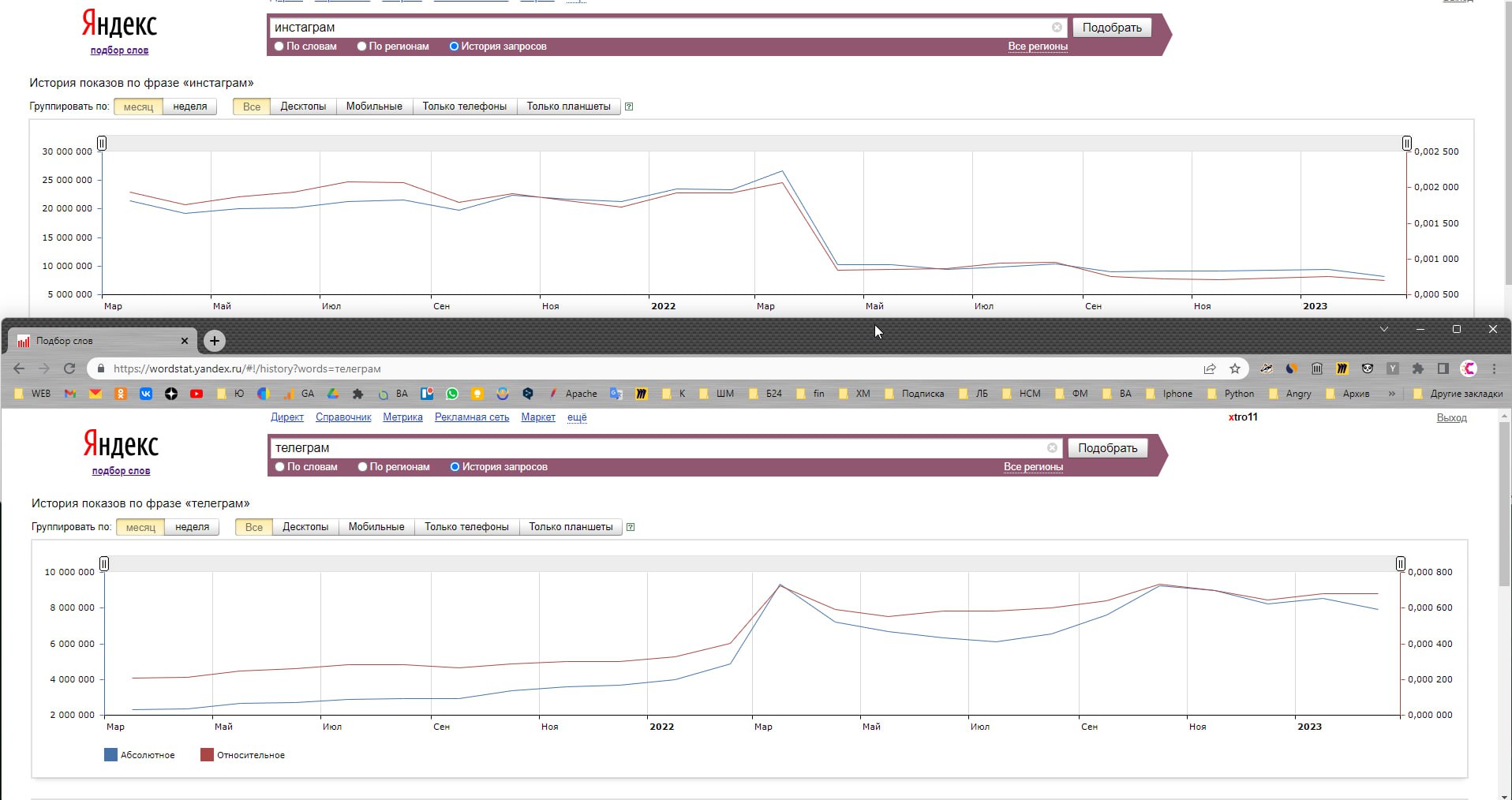Screen dimensions: 1512x800
Task: Open the Google Keep lightbulb bookmark
Action: pos(477,393)
